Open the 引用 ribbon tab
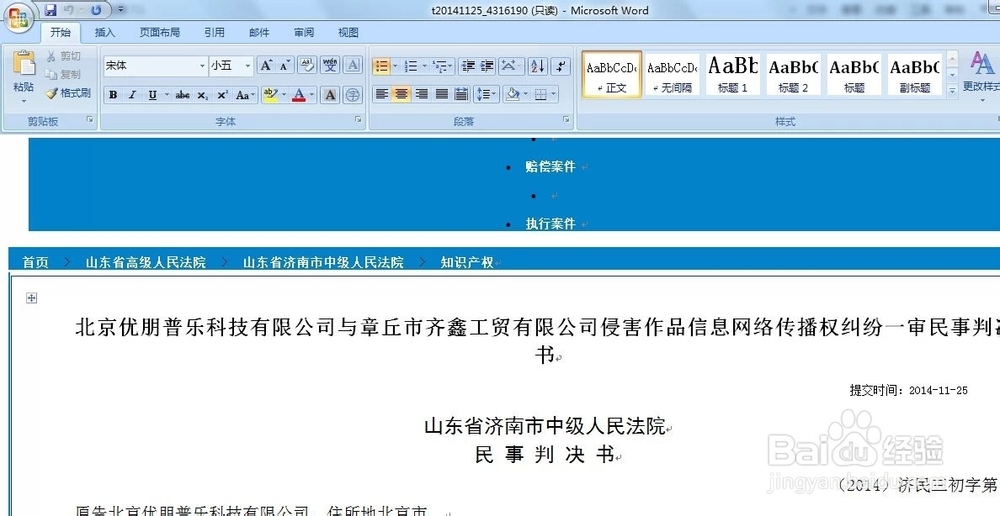 [x=214, y=33]
